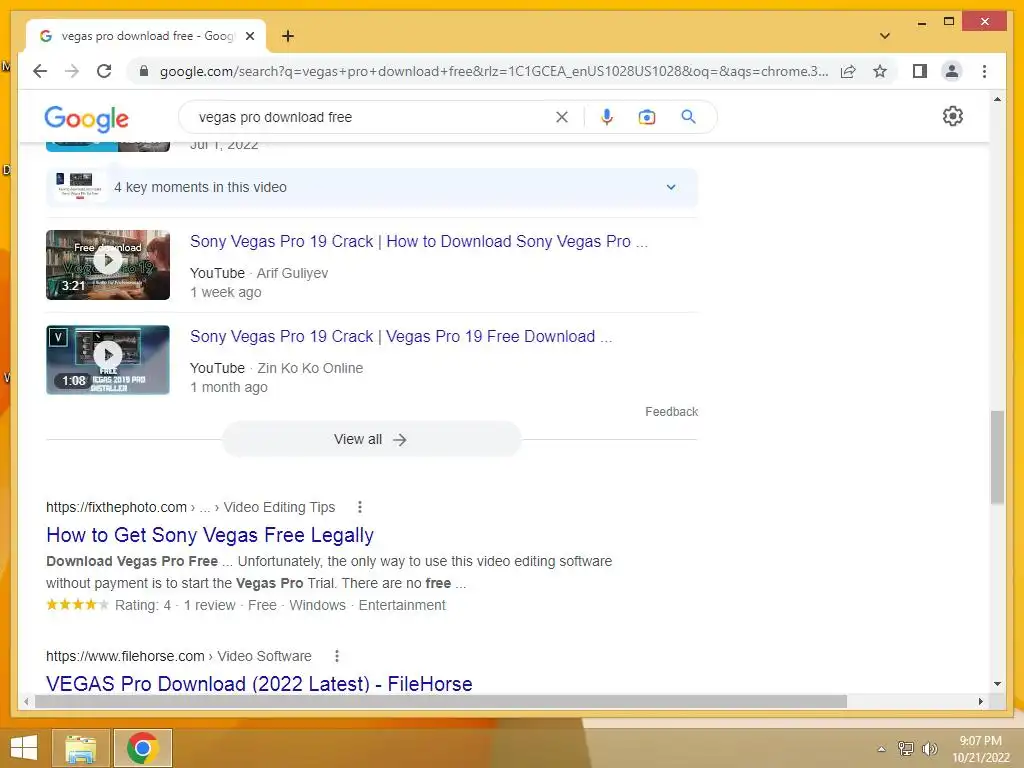Click View all videos button
1024x768 pixels.
coord(372,440)
